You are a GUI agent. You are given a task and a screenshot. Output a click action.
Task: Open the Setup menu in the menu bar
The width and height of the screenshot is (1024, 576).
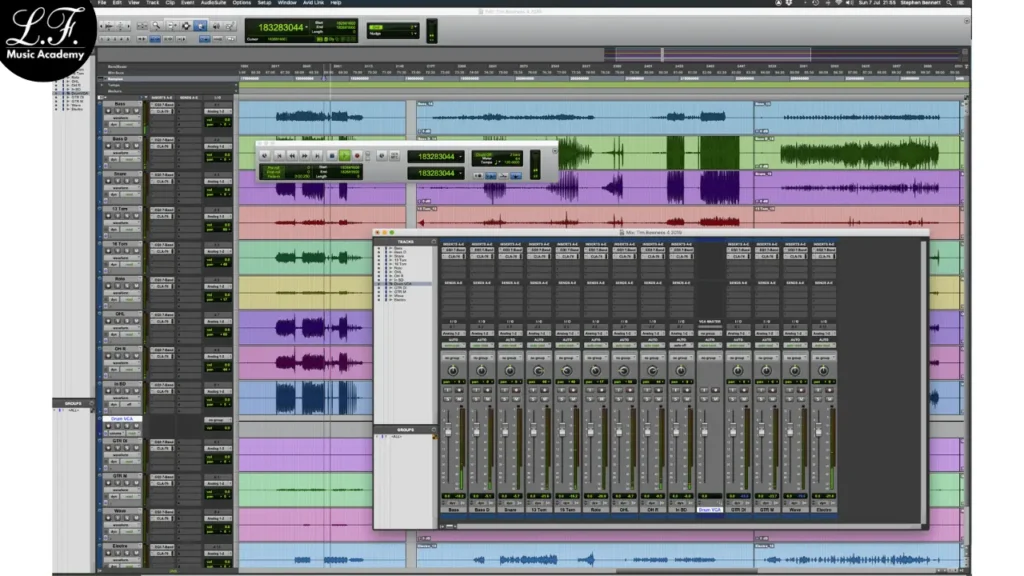[264, 3]
